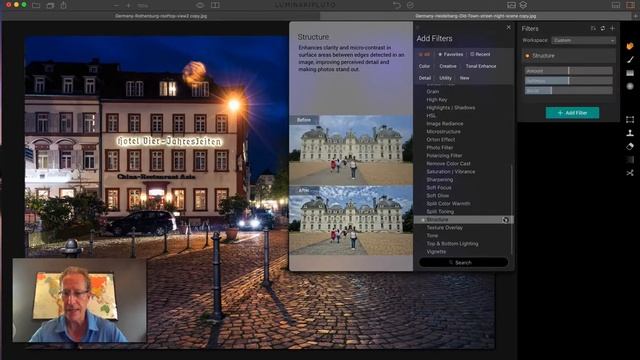Show Color filters category
This screenshot has width=640, height=360.
(x=424, y=66)
